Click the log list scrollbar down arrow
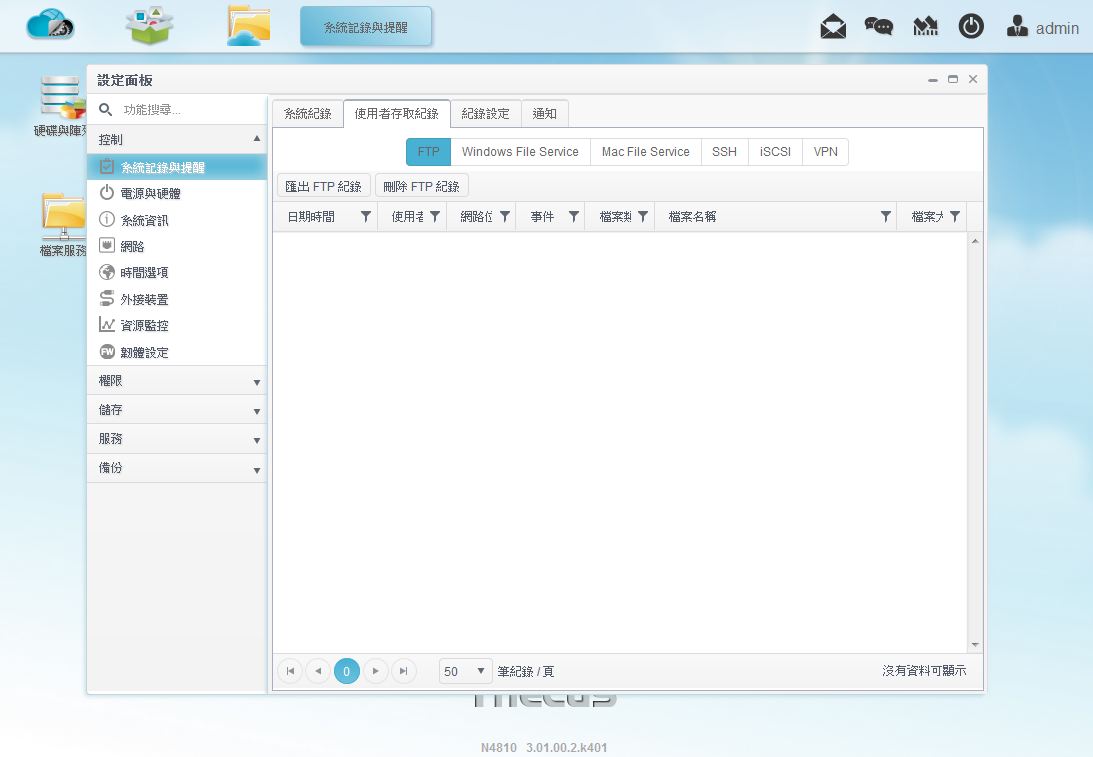Viewport: 1093px width, 757px height. pos(975,645)
